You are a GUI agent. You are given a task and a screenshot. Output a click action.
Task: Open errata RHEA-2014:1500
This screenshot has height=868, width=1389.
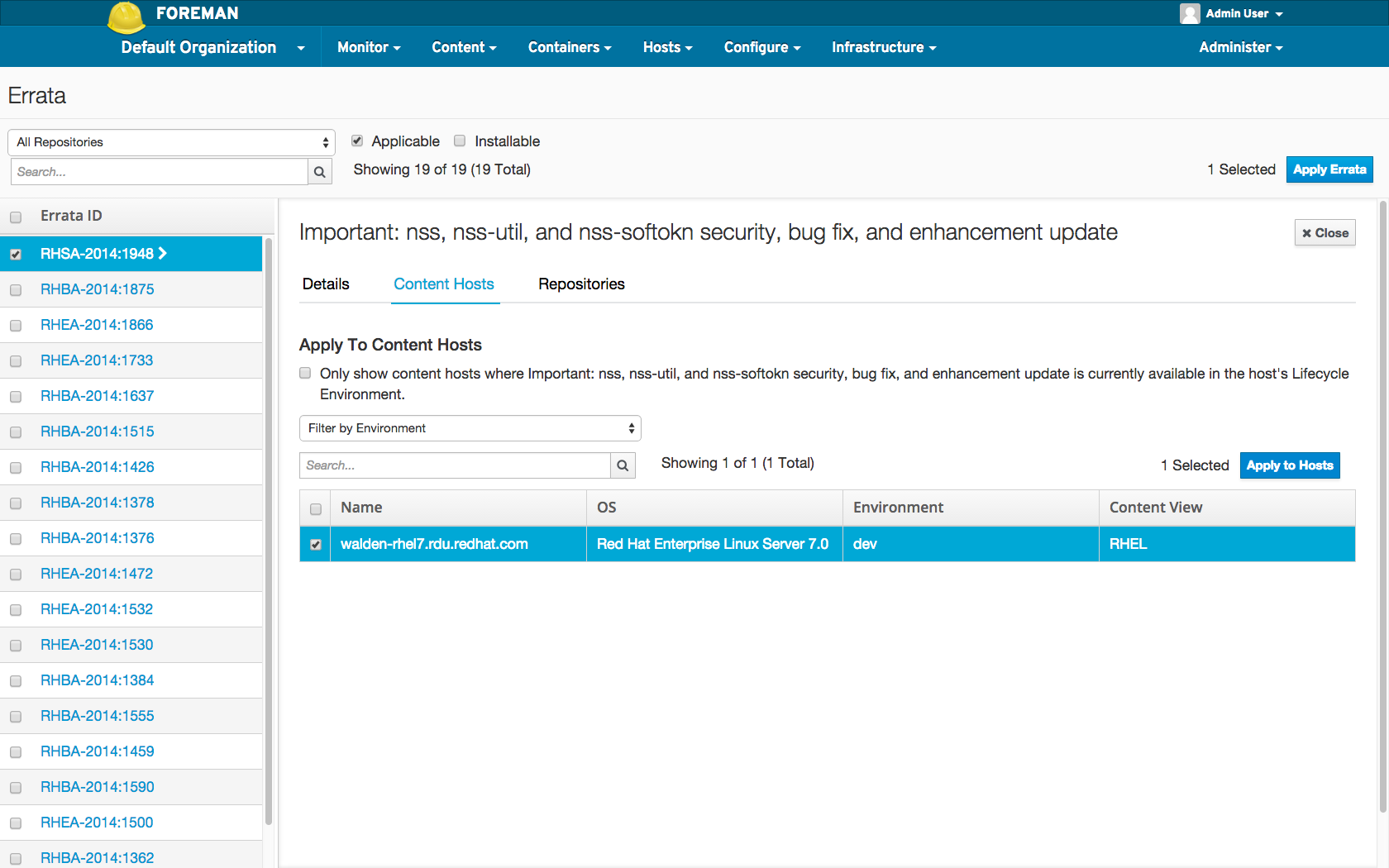click(x=97, y=823)
